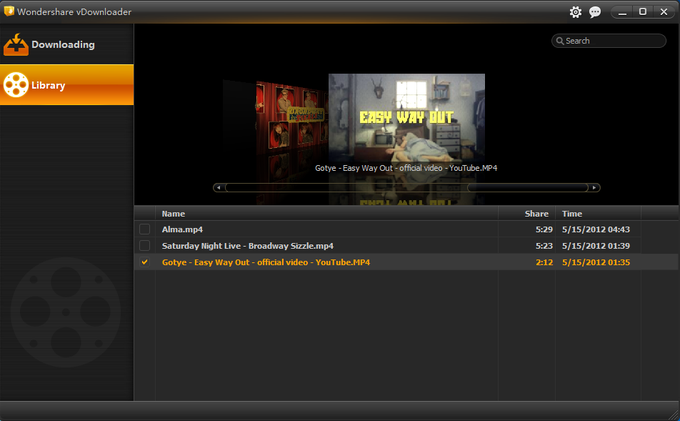Maximize the vDownloader window
Screen dimensions: 680x421
tap(643, 12)
